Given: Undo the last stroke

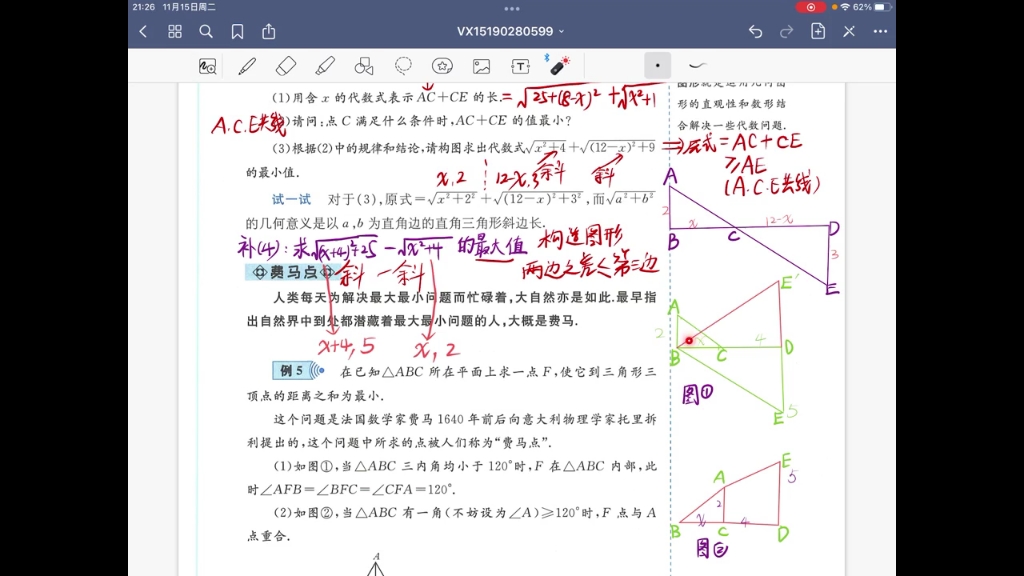Looking at the screenshot, I should click(x=756, y=31).
